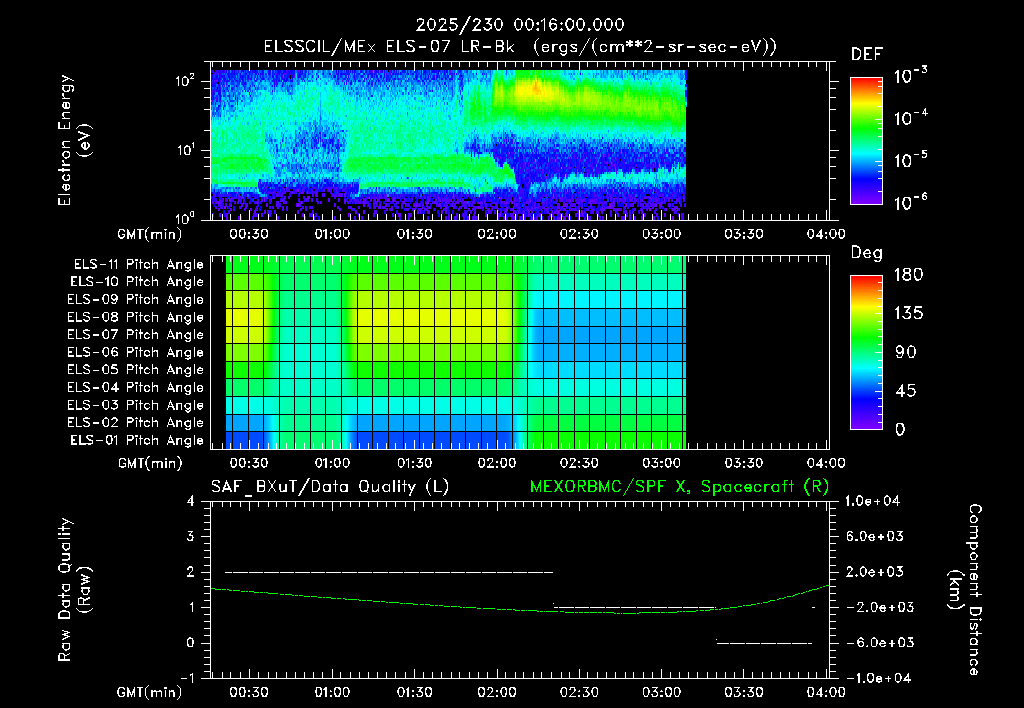This screenshot has height=708, width=1024.
Task: Click the GMT(min) label under the spectrogram
Action: coord(150,234)
